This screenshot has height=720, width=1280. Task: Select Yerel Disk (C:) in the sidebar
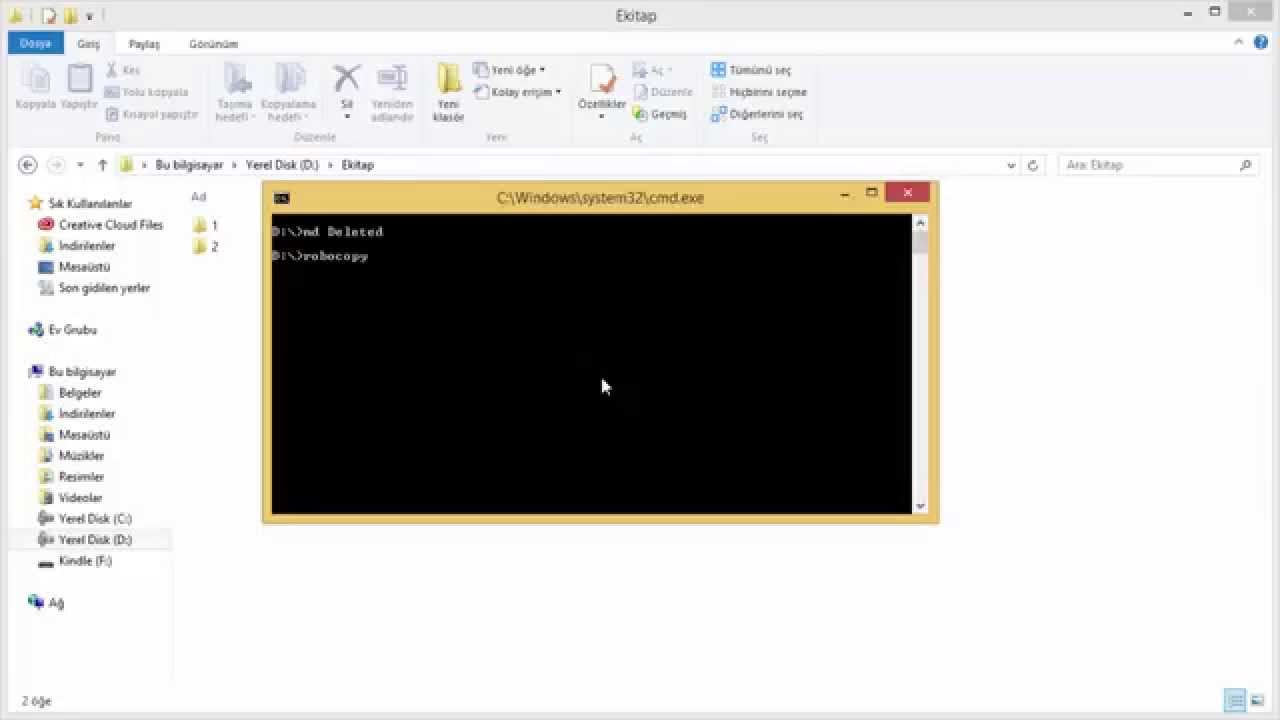[85, 519]
